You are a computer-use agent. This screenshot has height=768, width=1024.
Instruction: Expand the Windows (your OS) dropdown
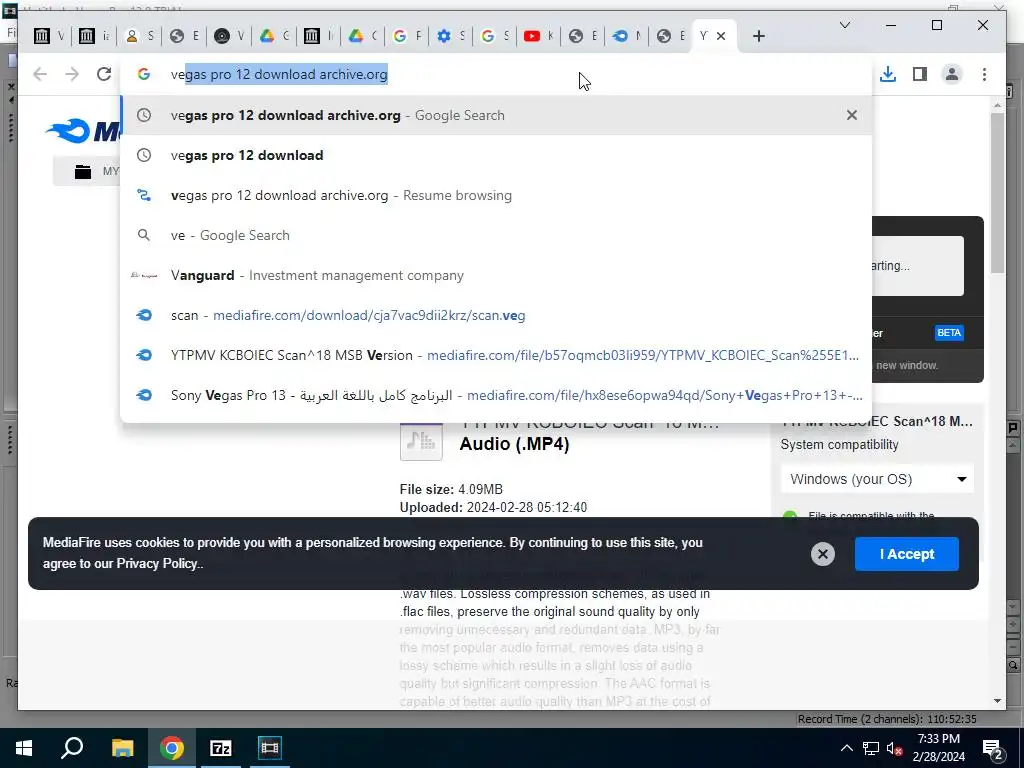pos(877,479)
